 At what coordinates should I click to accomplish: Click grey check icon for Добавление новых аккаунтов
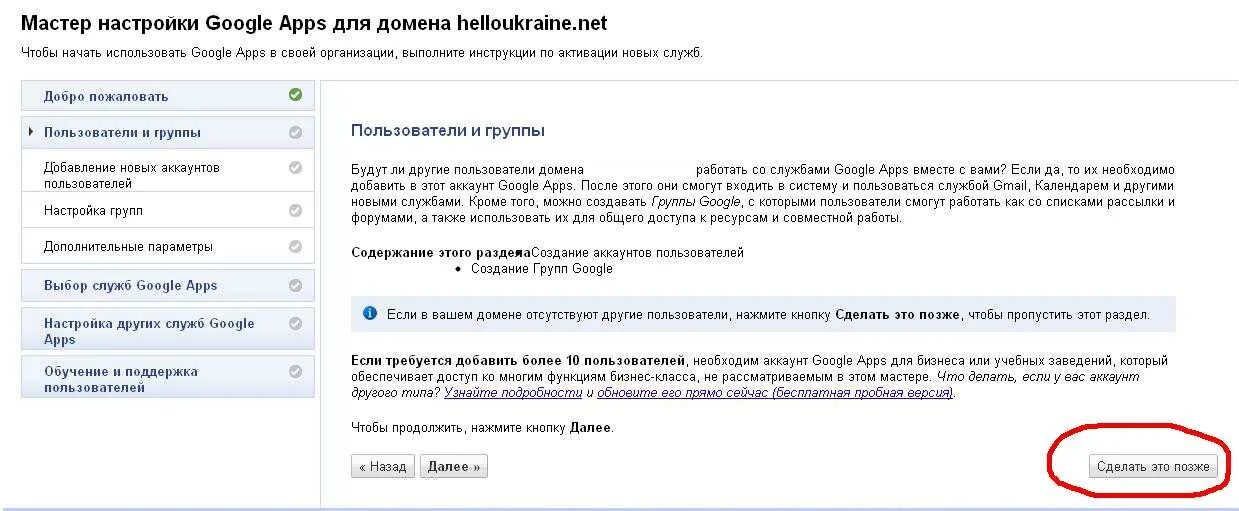(295, 168)
